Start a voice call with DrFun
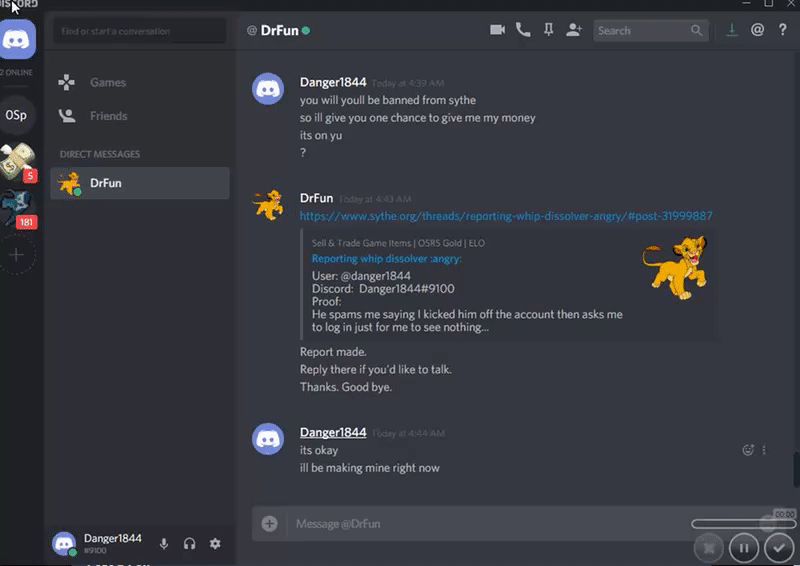This screenshot has width=800, height=566. coord(523,30)
